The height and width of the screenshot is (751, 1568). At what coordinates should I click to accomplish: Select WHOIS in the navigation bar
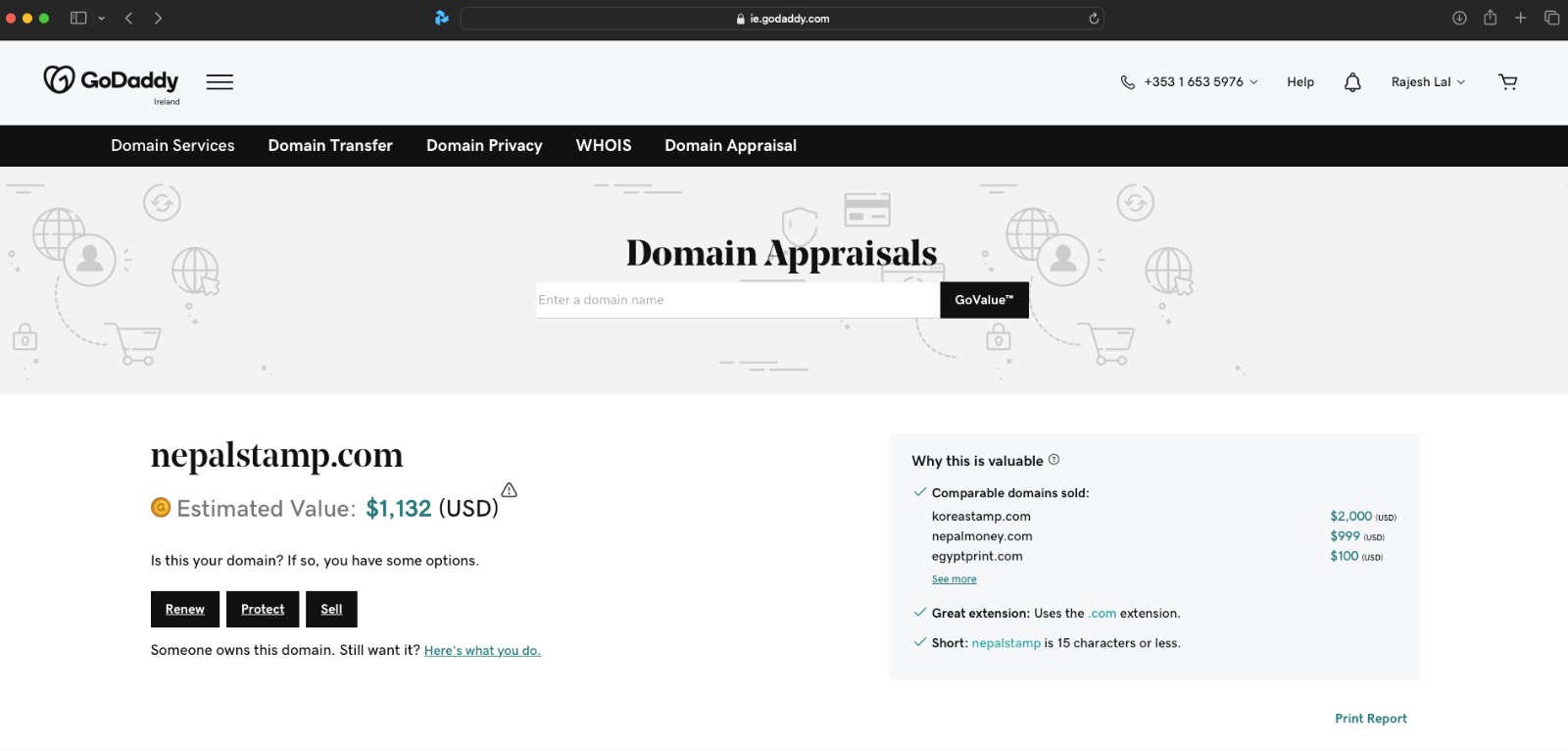tap(604, 146)
